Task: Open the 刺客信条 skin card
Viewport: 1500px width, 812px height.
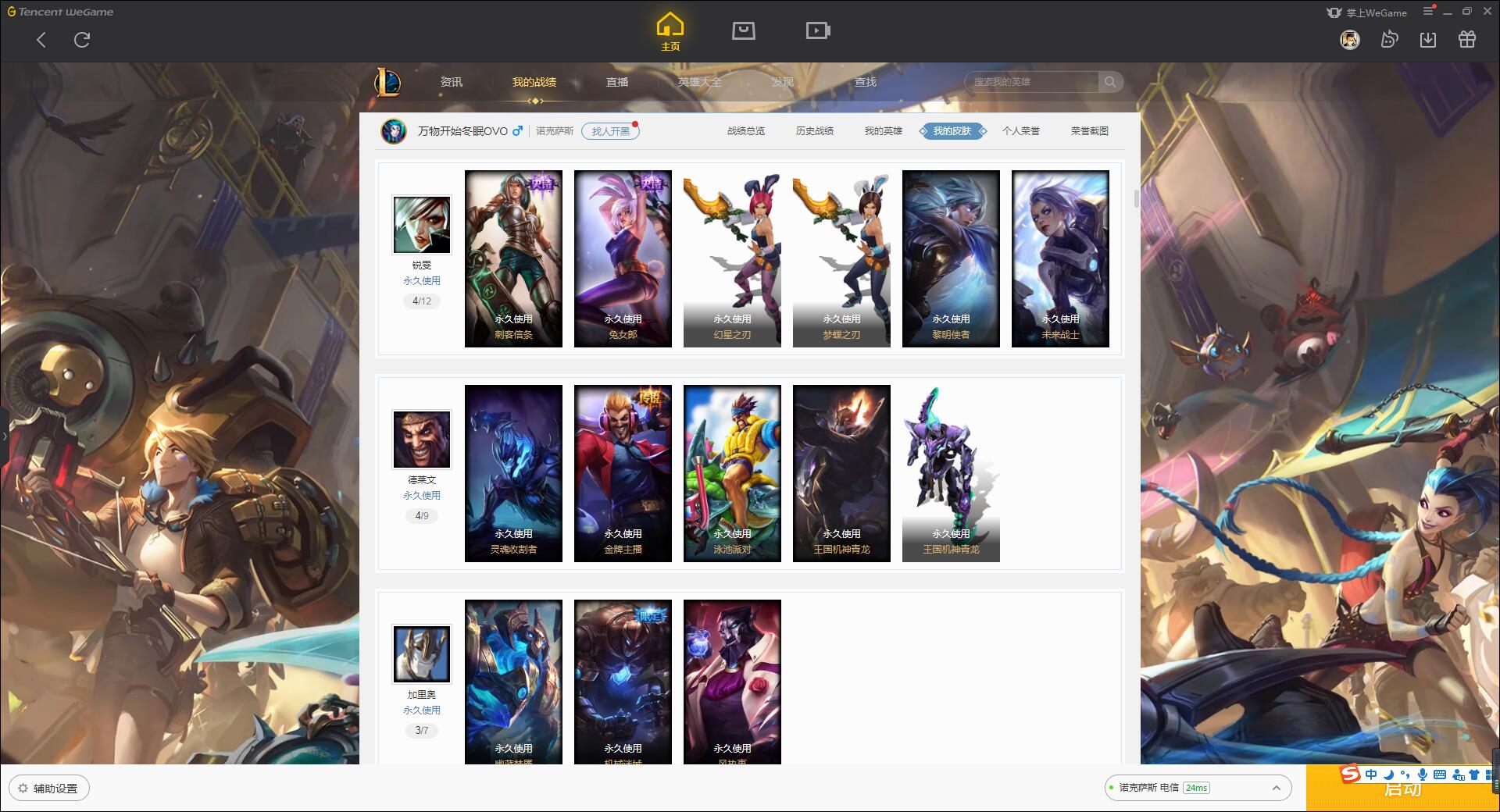Action: [x=513, y=258]
